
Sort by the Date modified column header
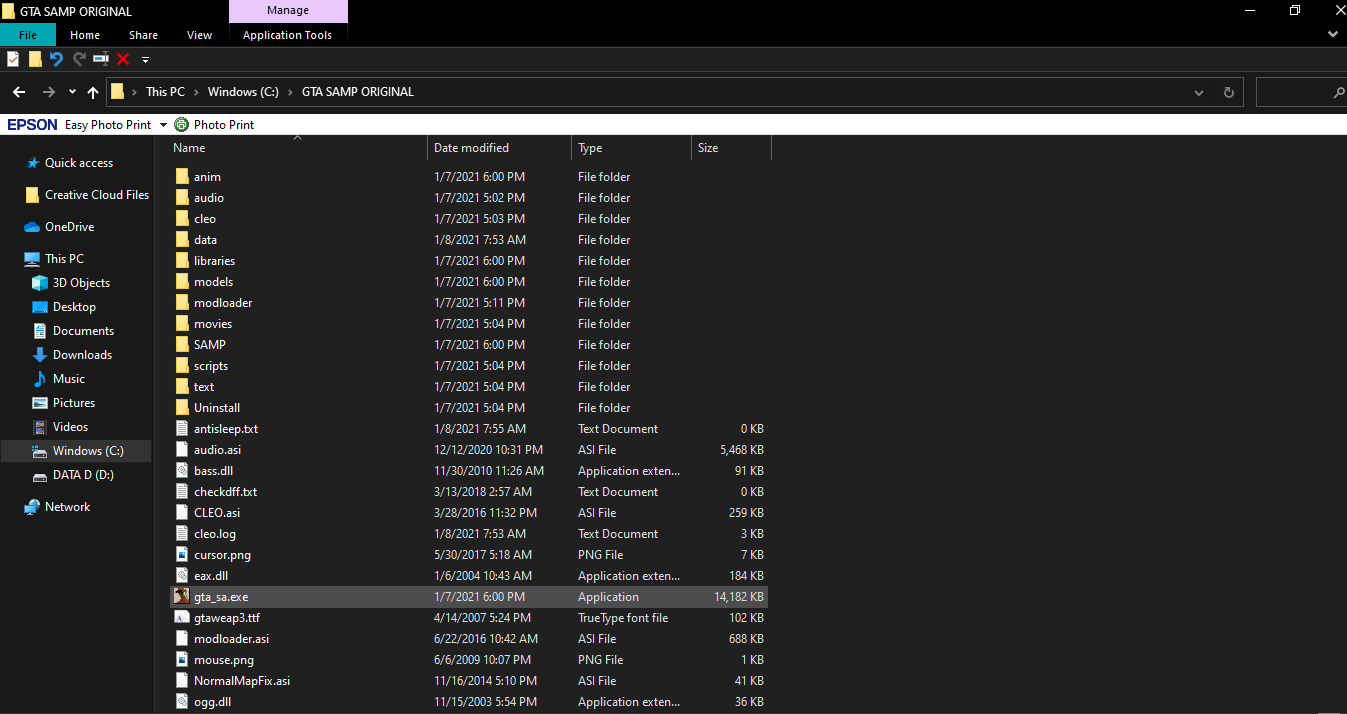coord(499,148)
